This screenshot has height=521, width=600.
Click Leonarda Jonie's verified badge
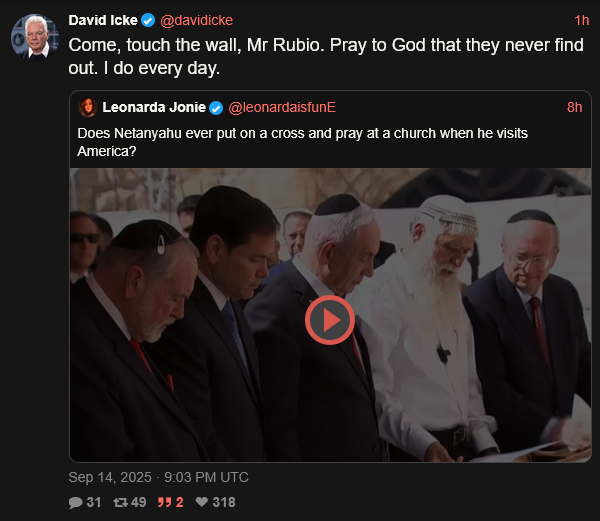tap(216, 108)
